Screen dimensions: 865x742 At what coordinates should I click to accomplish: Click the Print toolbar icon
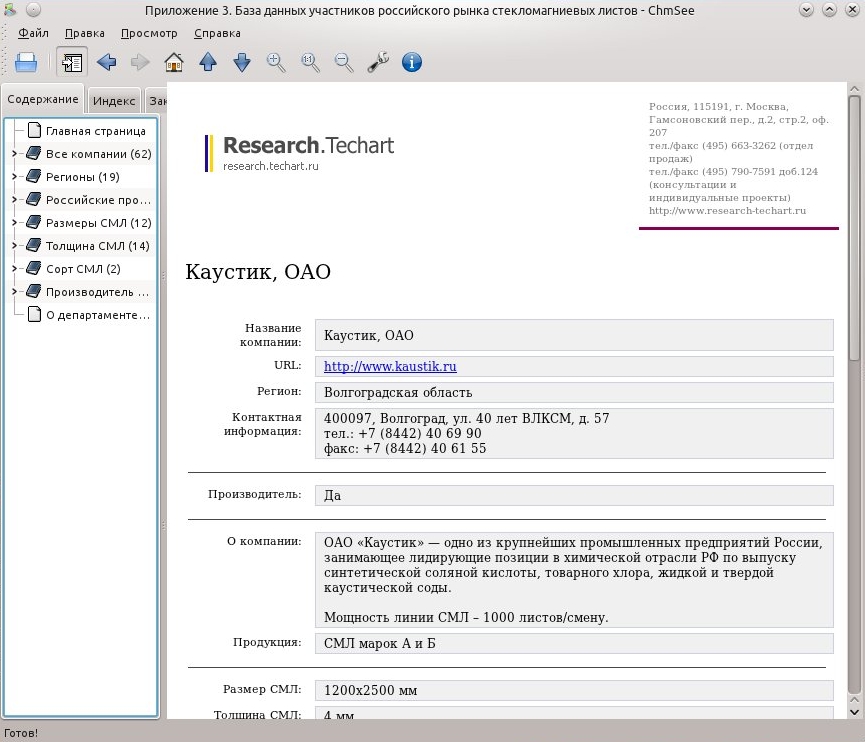coord(26,62)
